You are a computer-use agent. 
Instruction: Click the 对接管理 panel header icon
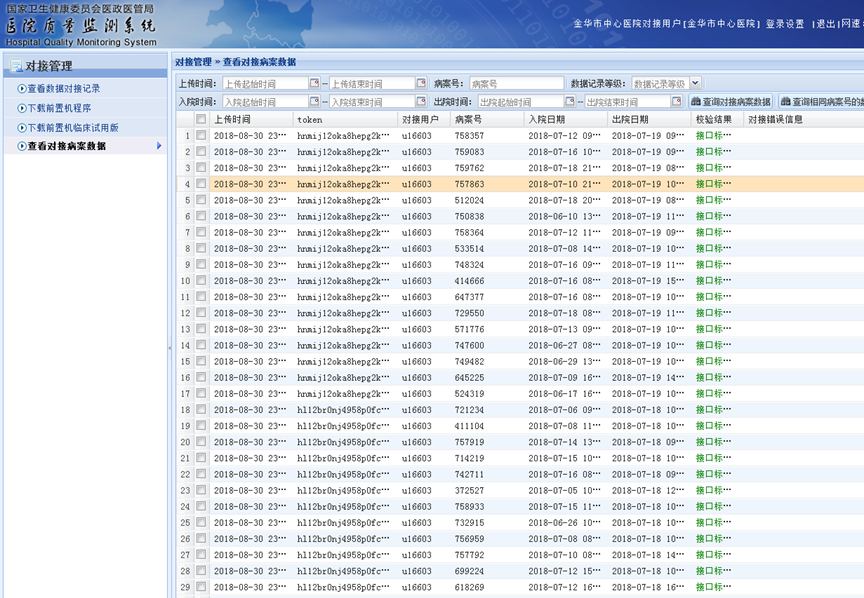pyautogui.click(x=17, y=66)
